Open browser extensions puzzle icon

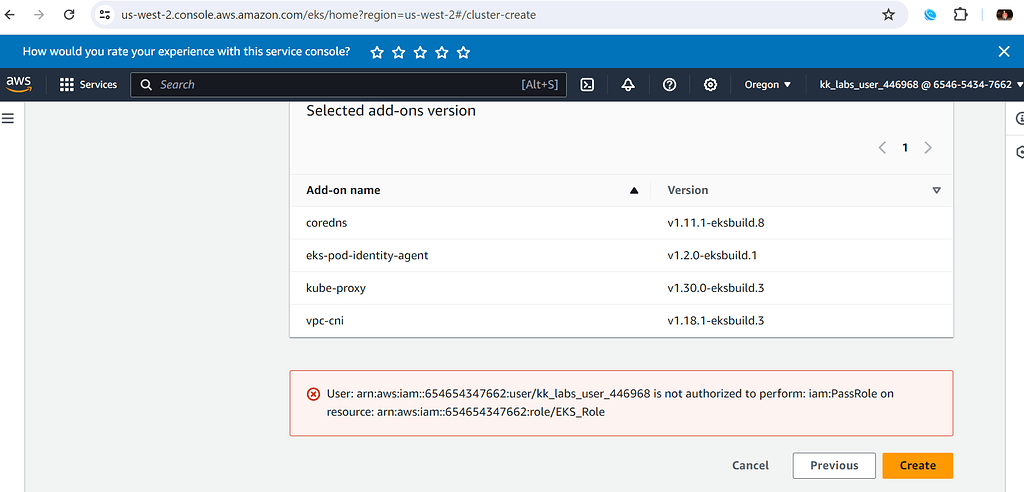[961, 15]
